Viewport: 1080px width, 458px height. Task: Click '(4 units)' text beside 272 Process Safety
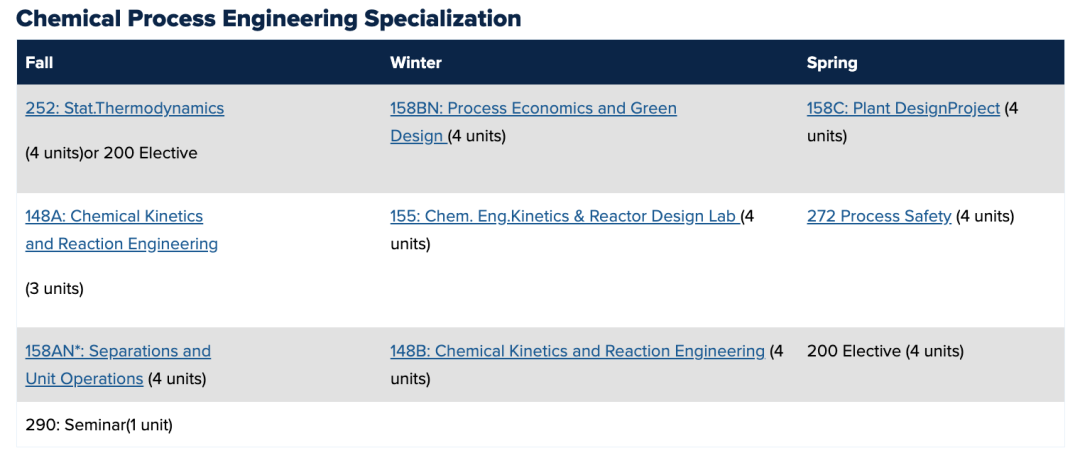coord(985,216)
